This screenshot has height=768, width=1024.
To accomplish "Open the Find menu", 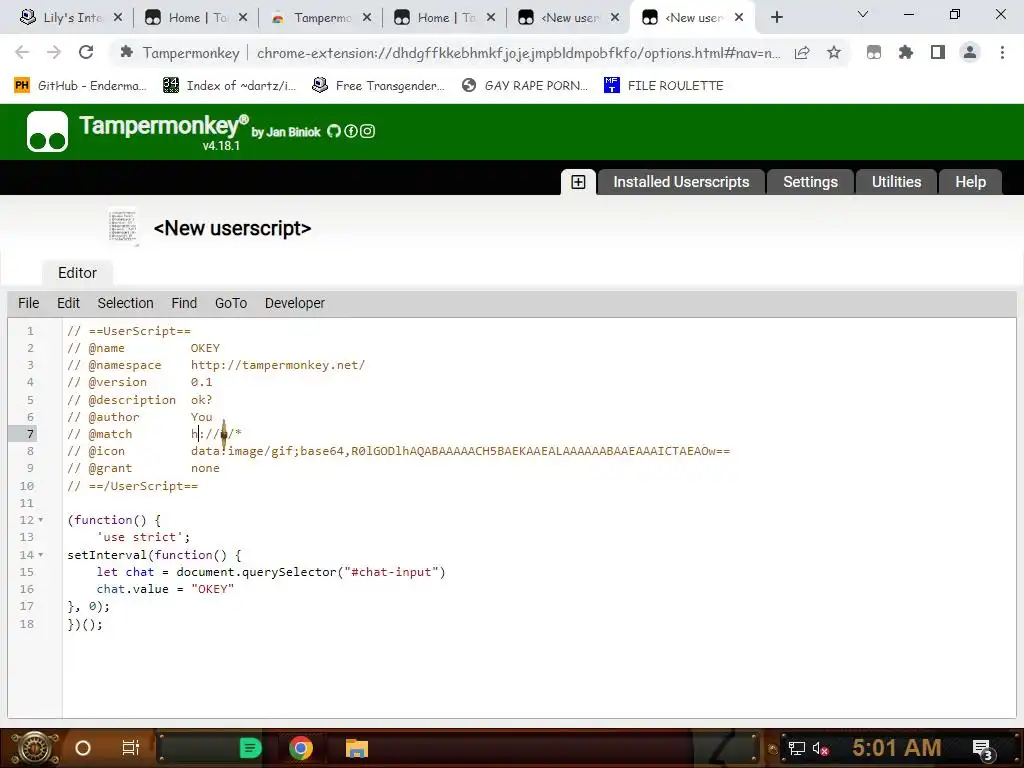I will (184, 303).
